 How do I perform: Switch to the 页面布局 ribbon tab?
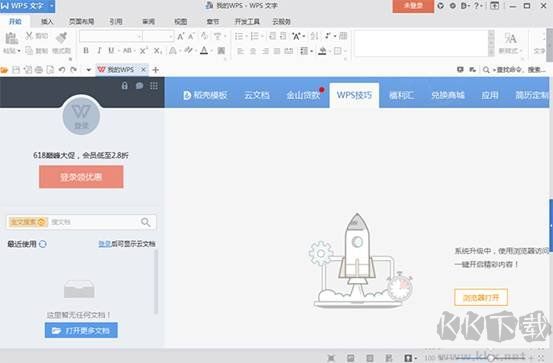coord(81,22)
